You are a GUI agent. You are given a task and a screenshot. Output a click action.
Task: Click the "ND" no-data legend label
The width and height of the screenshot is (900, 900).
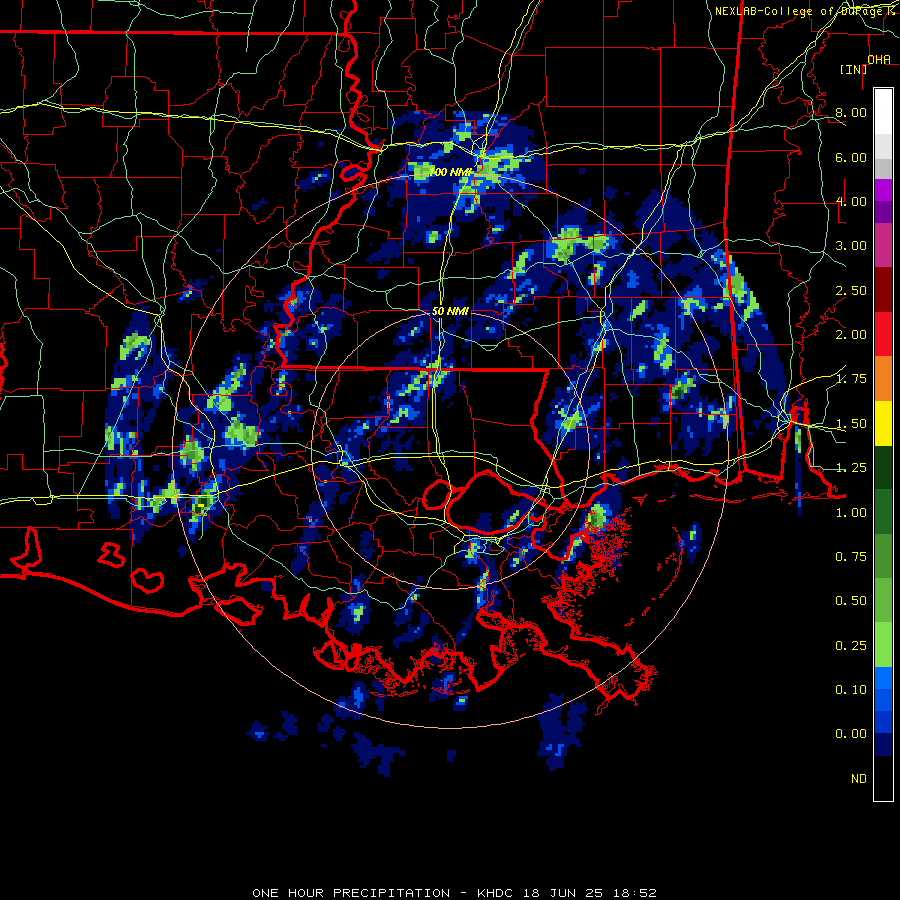pos(859,779)
